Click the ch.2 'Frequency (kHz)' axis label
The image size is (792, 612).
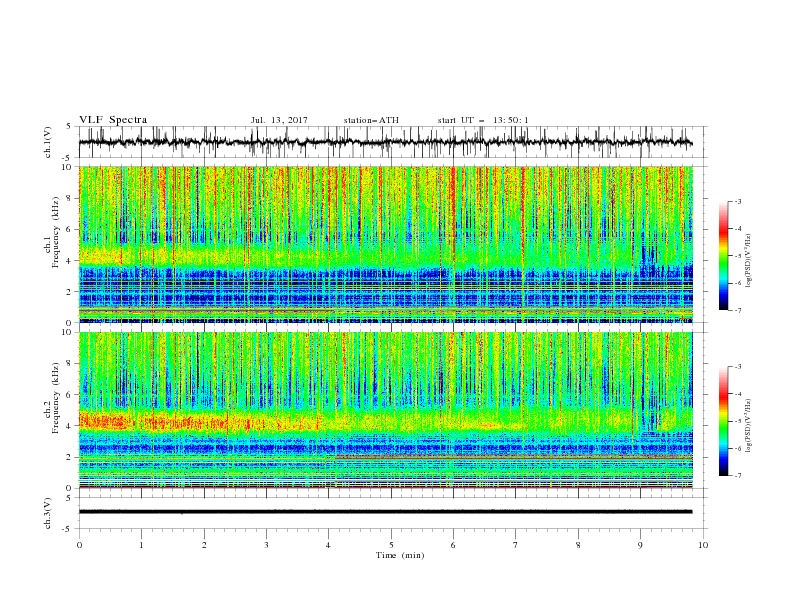(x=56, y=398)
